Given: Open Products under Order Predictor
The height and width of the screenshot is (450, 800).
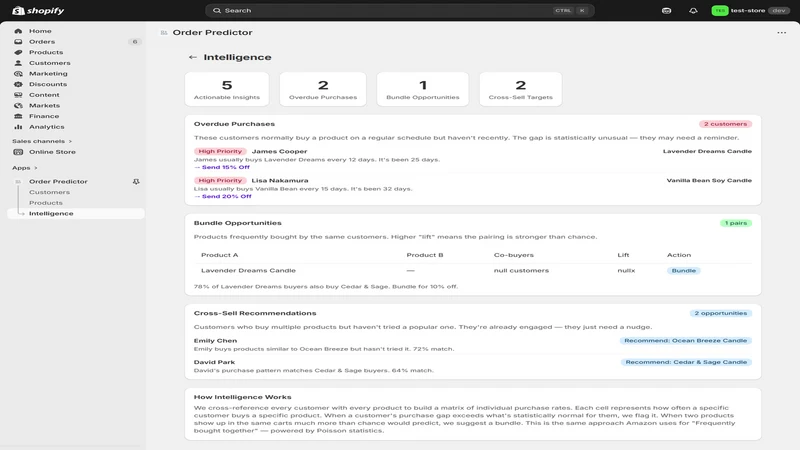Looking at the screenshot, I should pos(45,203).
